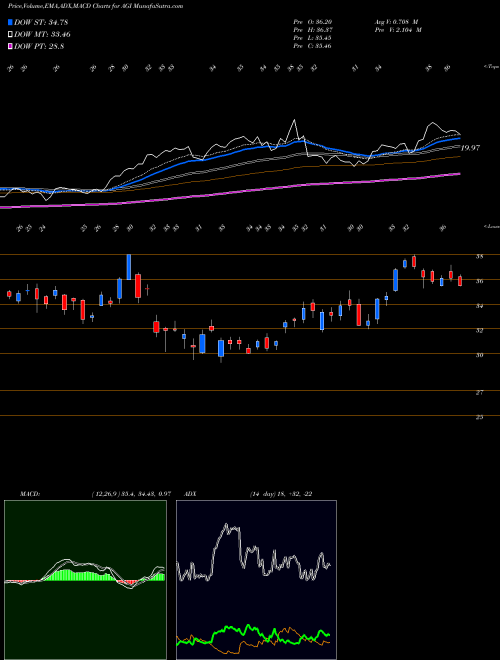Click the '<Lows' label at right edge
The width and height of the screenshot is (500, 660).
point(491,226)
